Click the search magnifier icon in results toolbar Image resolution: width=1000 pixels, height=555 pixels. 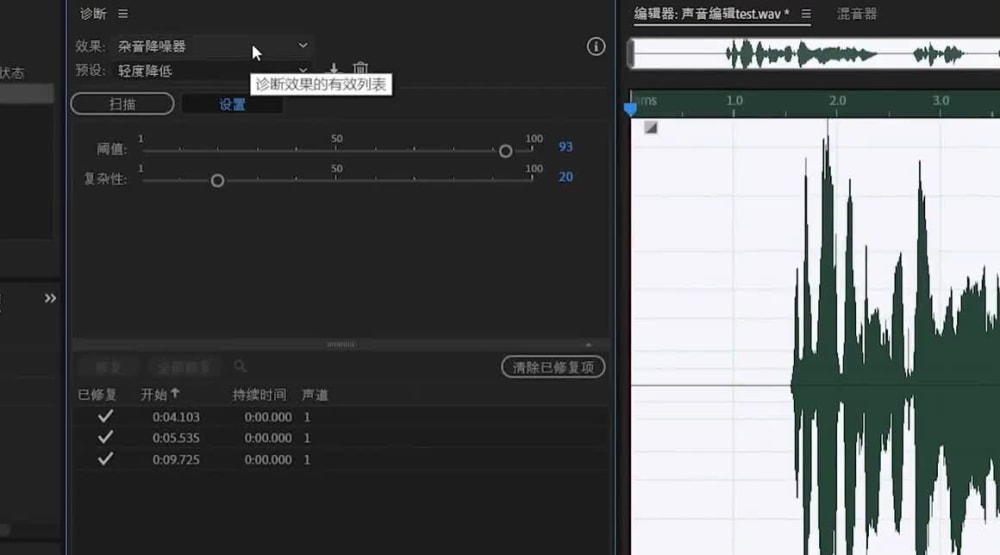[240, 366]
